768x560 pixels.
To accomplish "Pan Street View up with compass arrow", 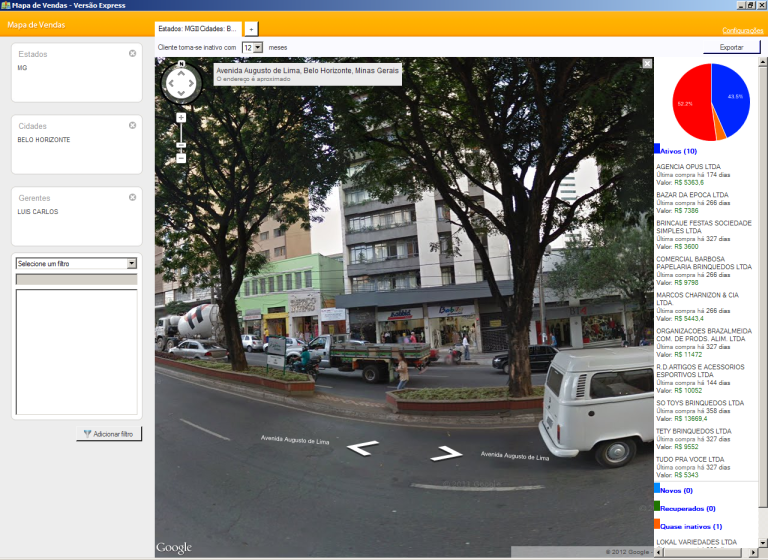I will pos(181,73).
